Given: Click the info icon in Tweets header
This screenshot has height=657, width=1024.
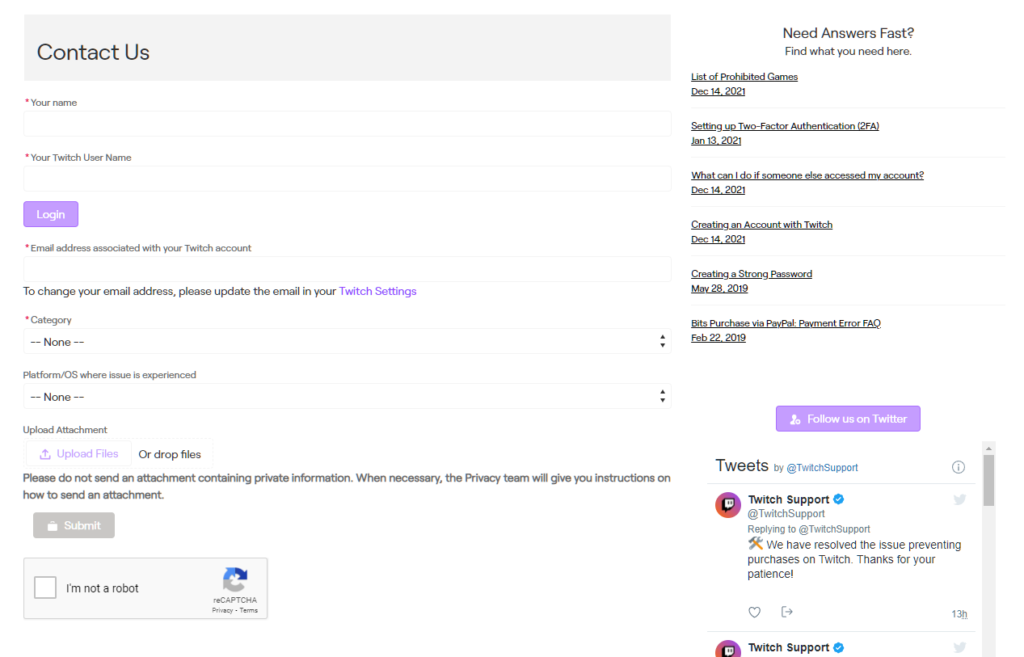Looking at the screenshot, I should click(x=958, y=467).
